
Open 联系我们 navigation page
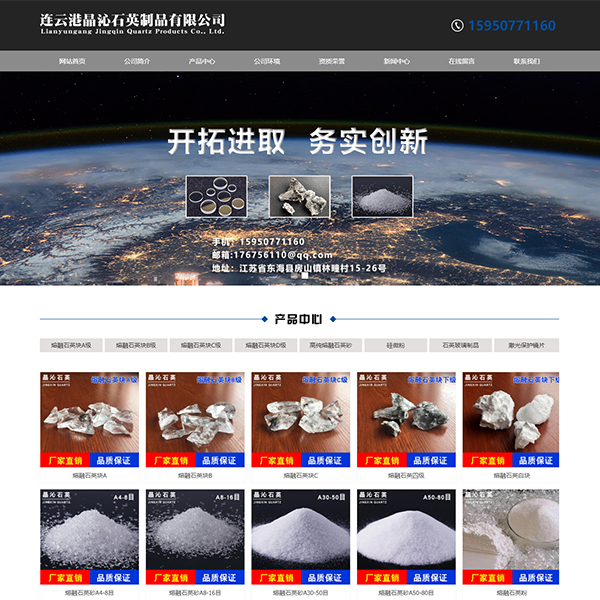(x=527, y=61)
